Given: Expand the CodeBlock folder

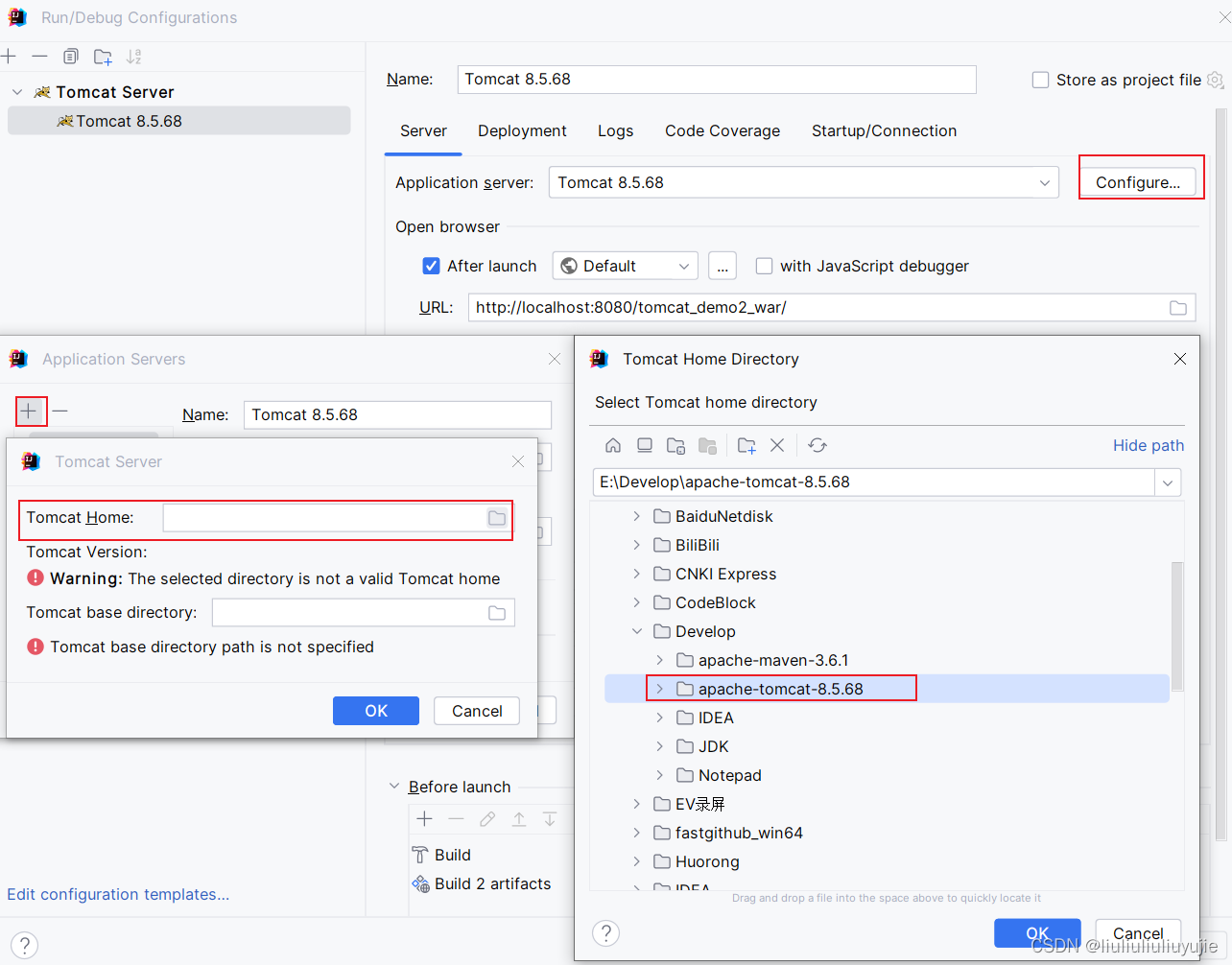Looking at the screenshot, I should click(x=636, y=602).
